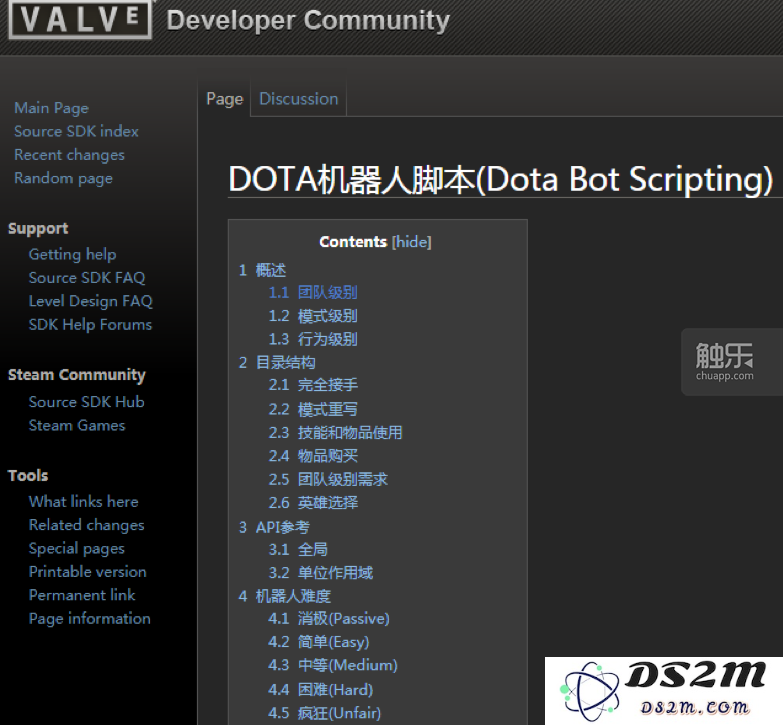Open Related changes under Tools
The image size is (783, 725).
[x=86, y=525]
